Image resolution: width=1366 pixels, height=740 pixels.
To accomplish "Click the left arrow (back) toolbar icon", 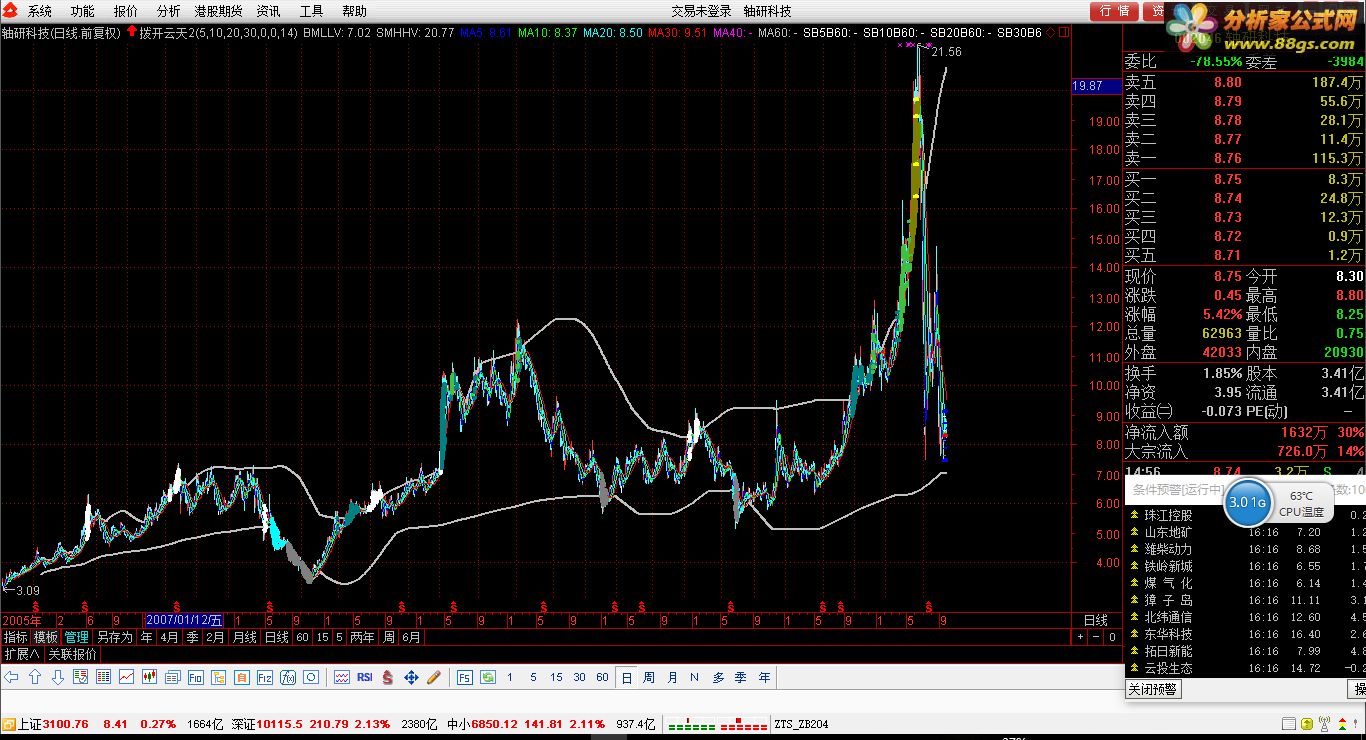I will pos(12,677).
